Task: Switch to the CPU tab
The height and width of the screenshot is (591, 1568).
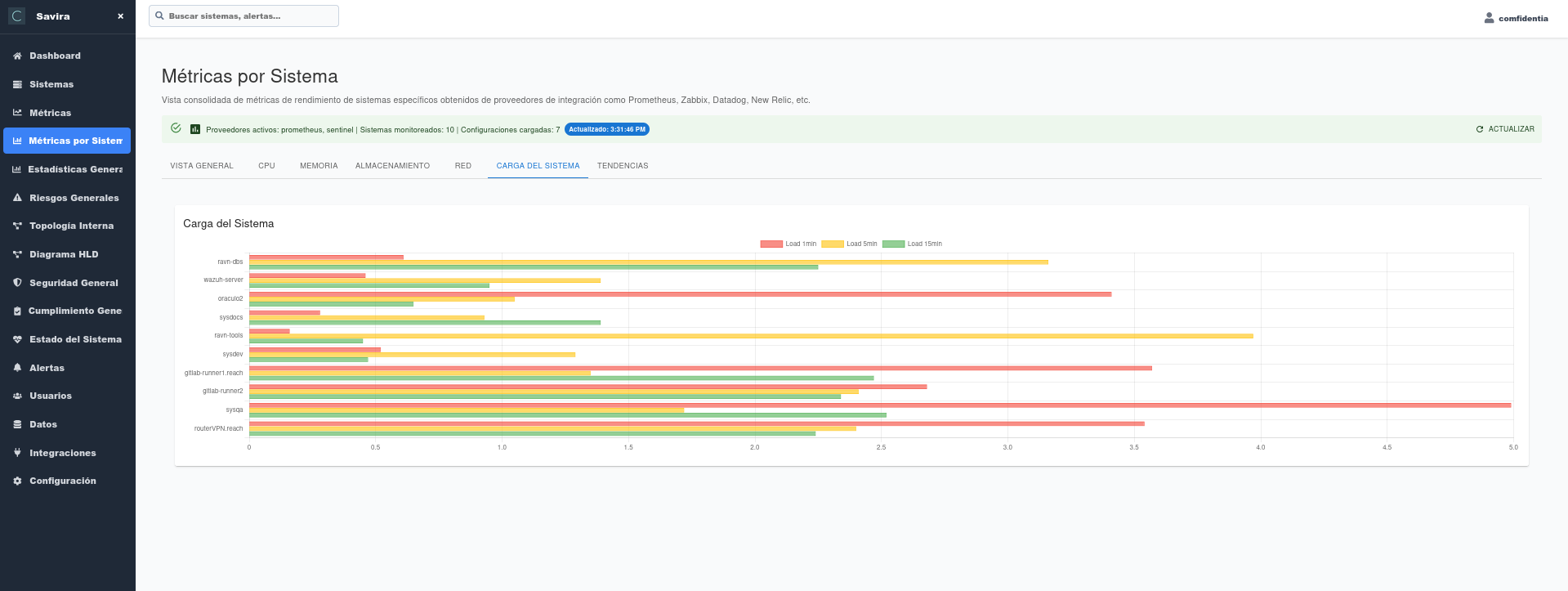Action: click(266, 166)
